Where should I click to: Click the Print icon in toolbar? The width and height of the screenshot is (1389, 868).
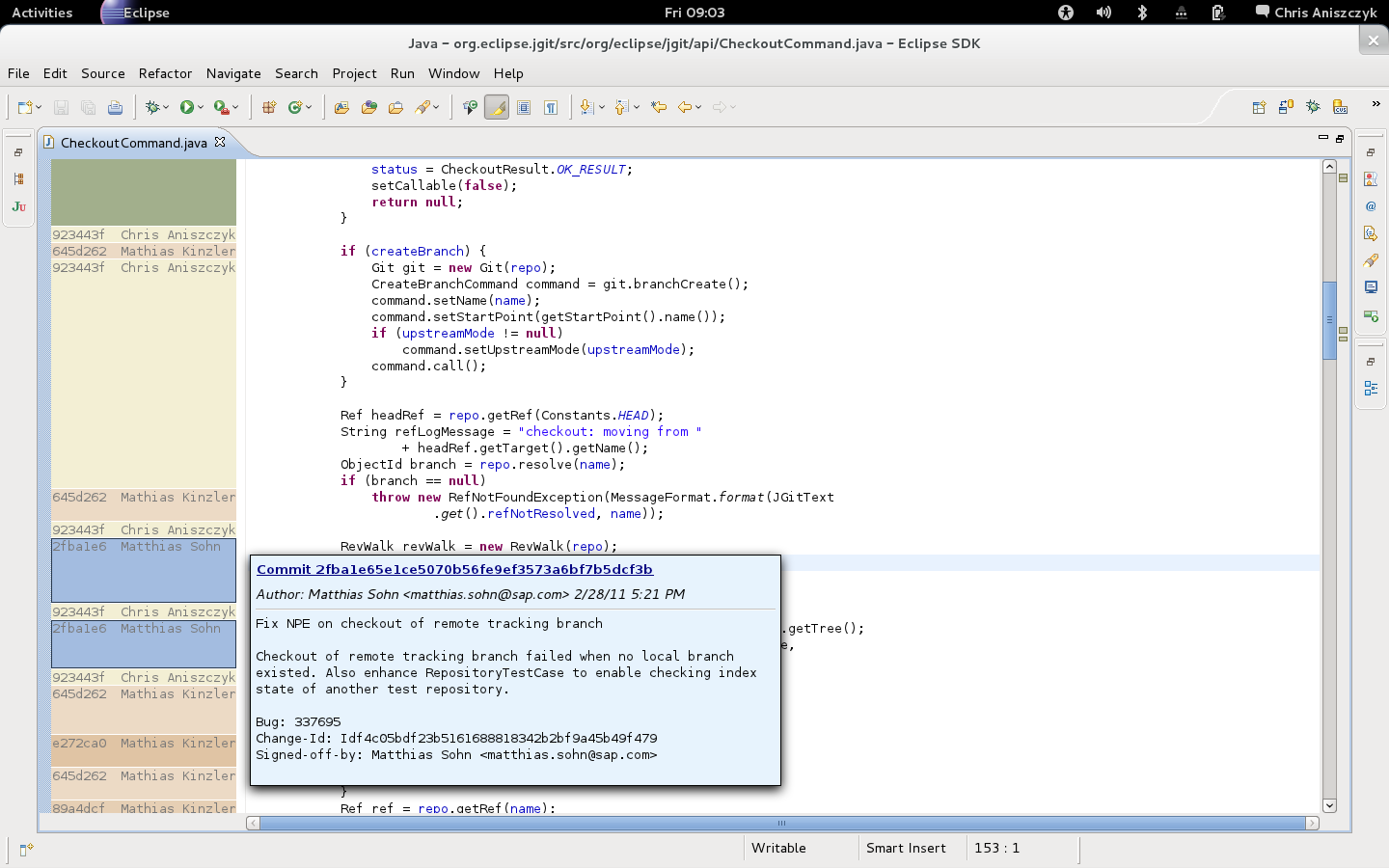tap(115, 107)
